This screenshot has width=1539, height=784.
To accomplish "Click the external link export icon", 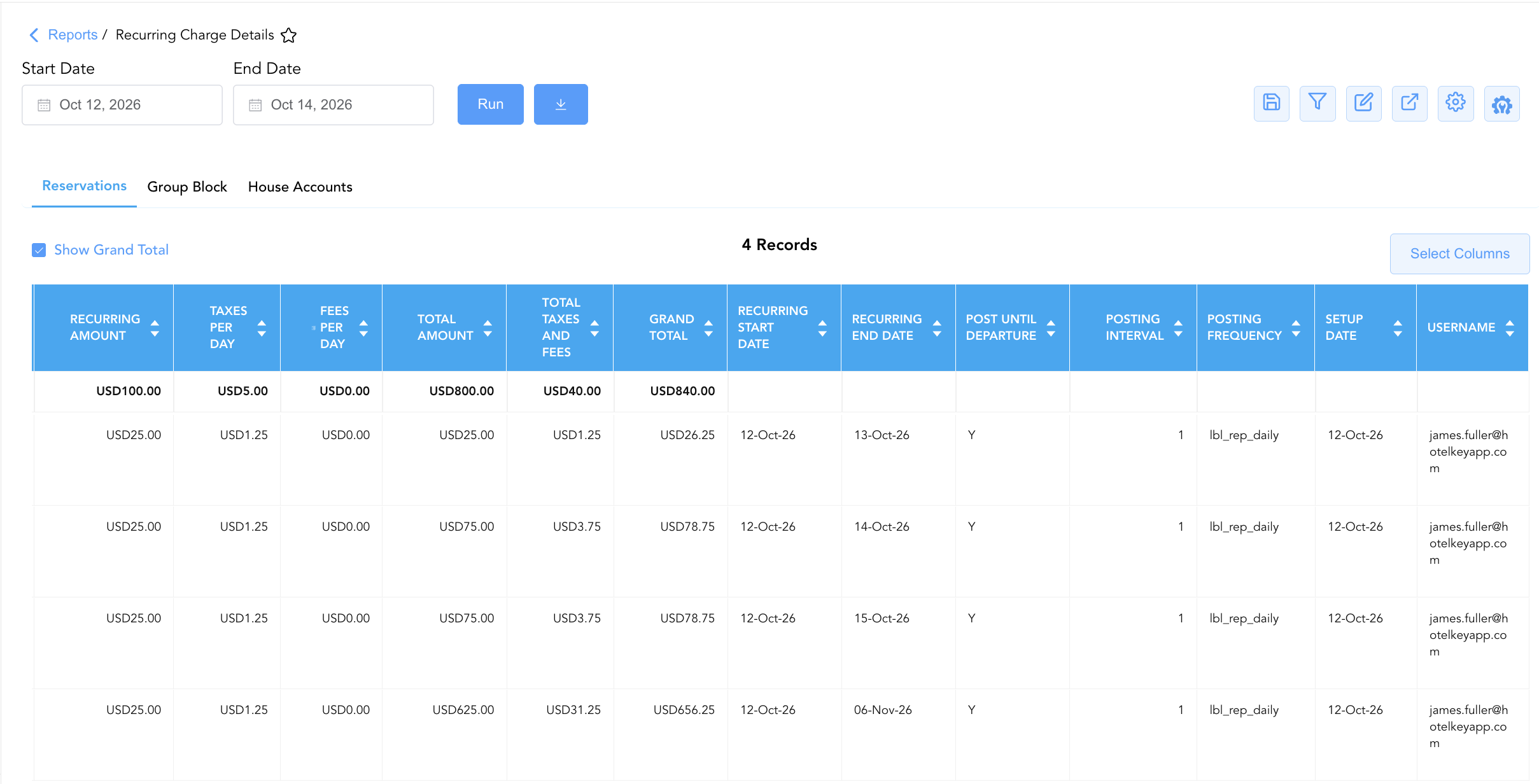I will coord(1409,103).
